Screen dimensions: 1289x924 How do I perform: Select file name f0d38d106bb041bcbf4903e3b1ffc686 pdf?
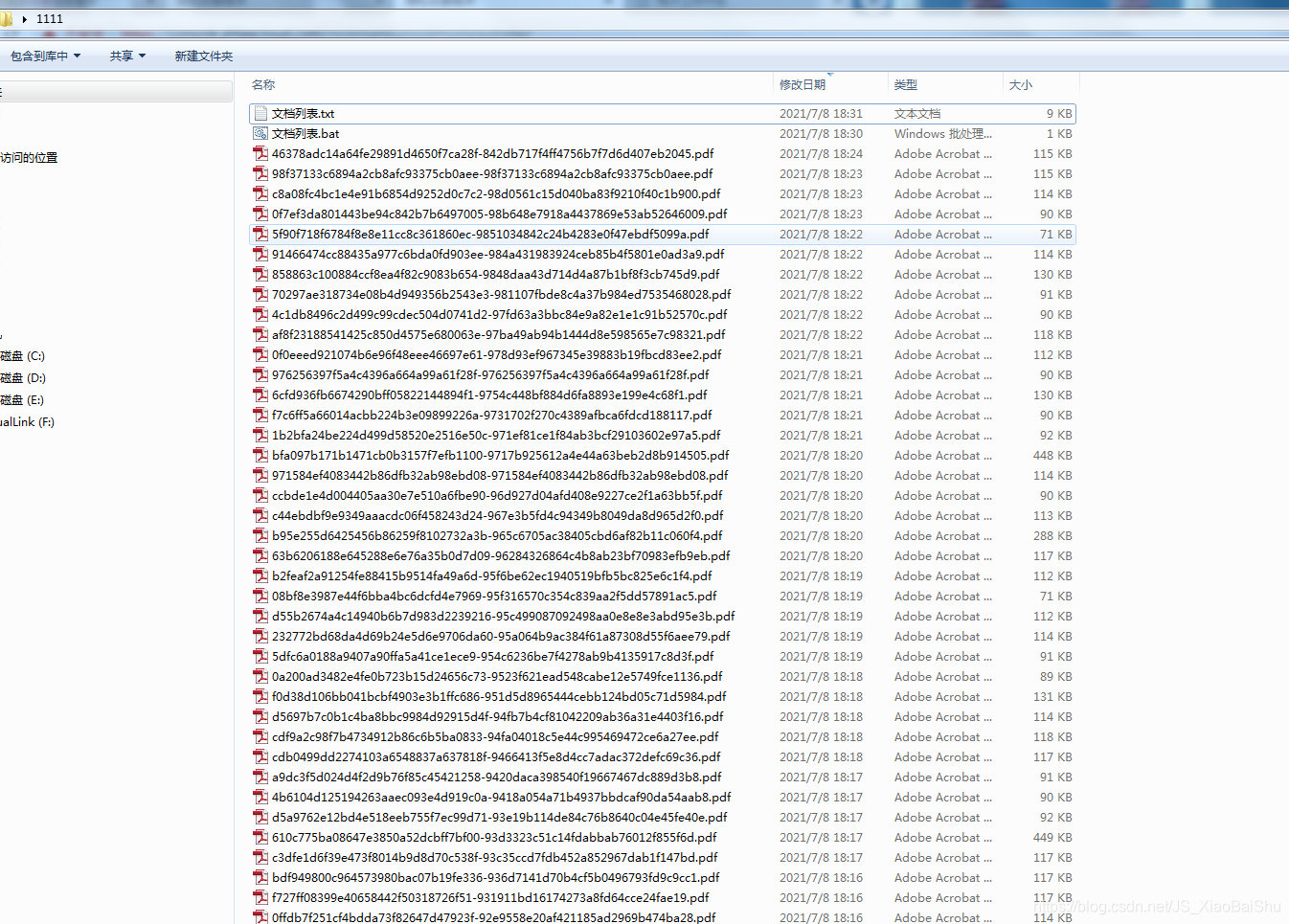(x=499, y=696)
